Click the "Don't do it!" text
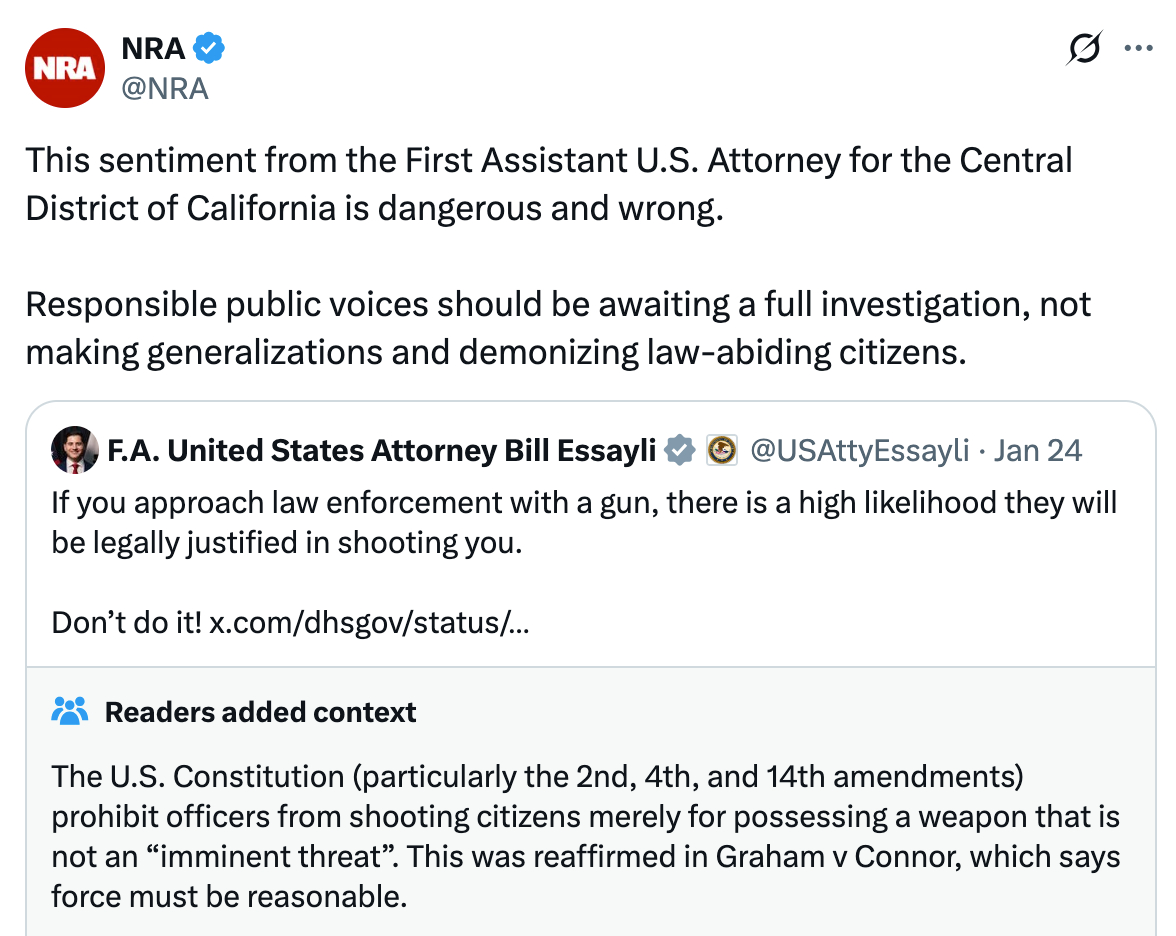Image resolution: width=1176 pixels, height=936 pixels. click(x=126, y=624)
